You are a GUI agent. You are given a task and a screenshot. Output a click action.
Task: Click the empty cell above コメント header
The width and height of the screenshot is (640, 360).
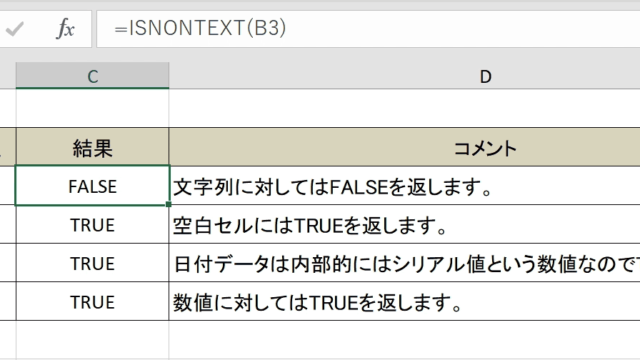[x=404, y=108]
